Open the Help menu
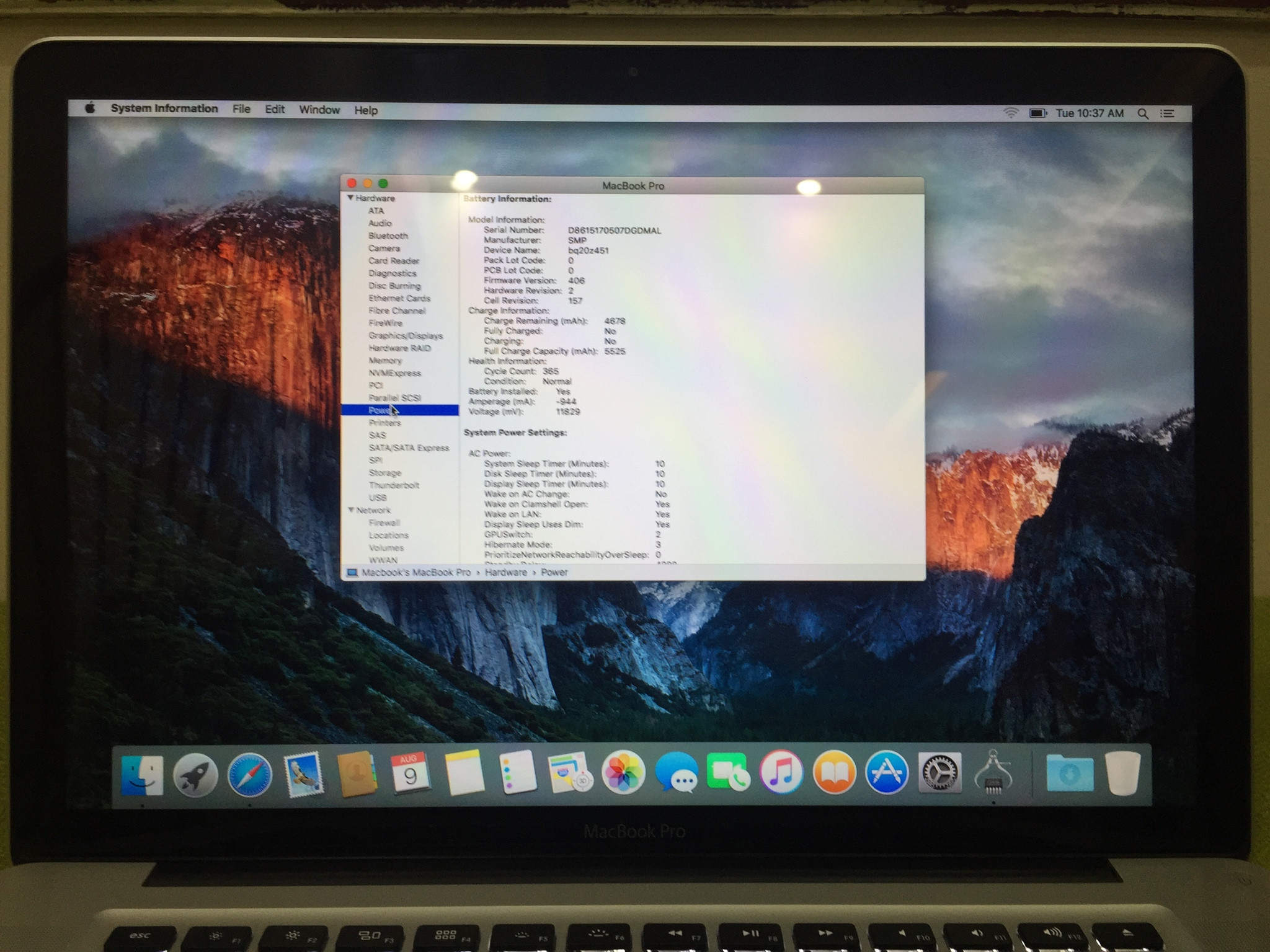 (x=366, y=110)
